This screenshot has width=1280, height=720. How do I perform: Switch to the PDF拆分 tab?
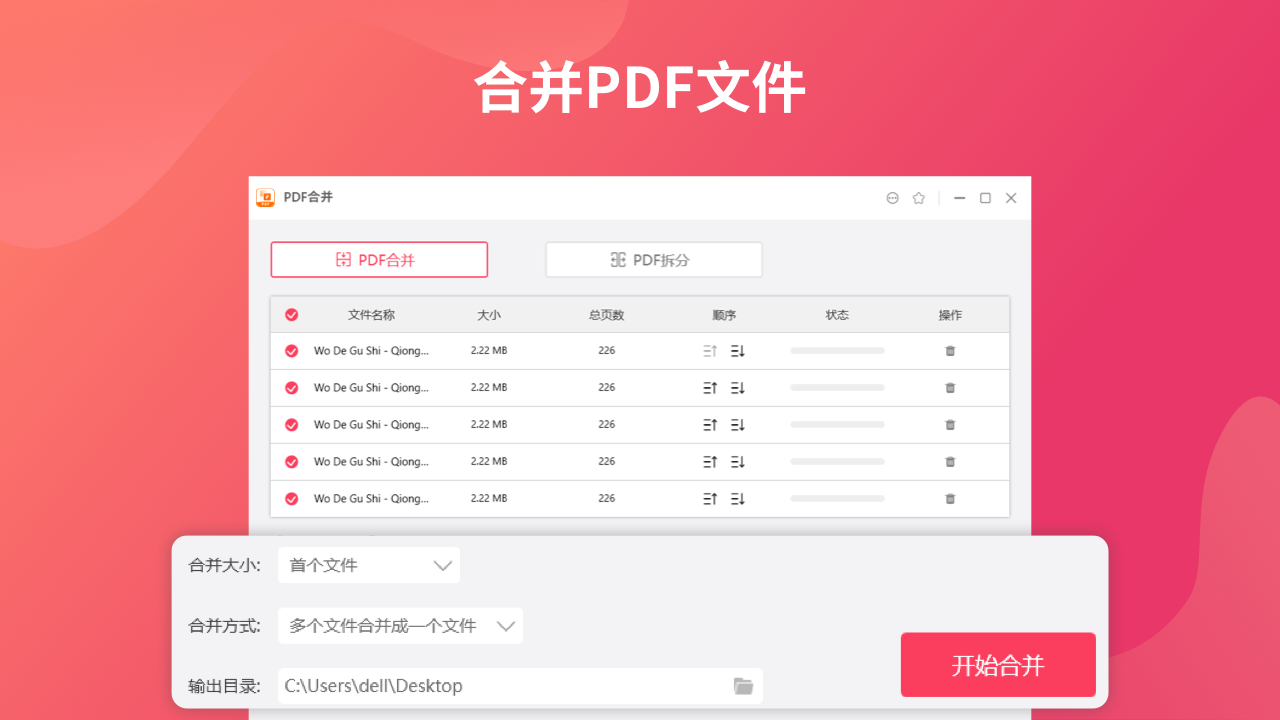[653, 259]
